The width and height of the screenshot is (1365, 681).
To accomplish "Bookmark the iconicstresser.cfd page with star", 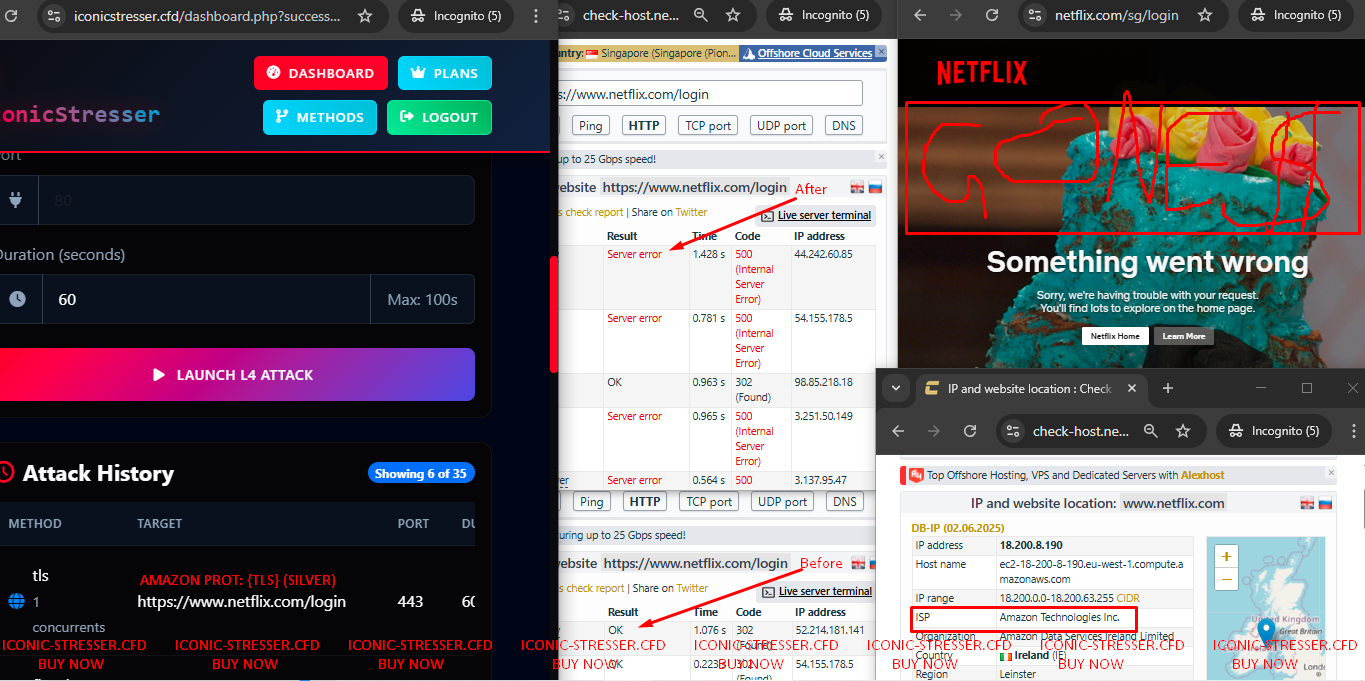I will (x=365, y=16).
